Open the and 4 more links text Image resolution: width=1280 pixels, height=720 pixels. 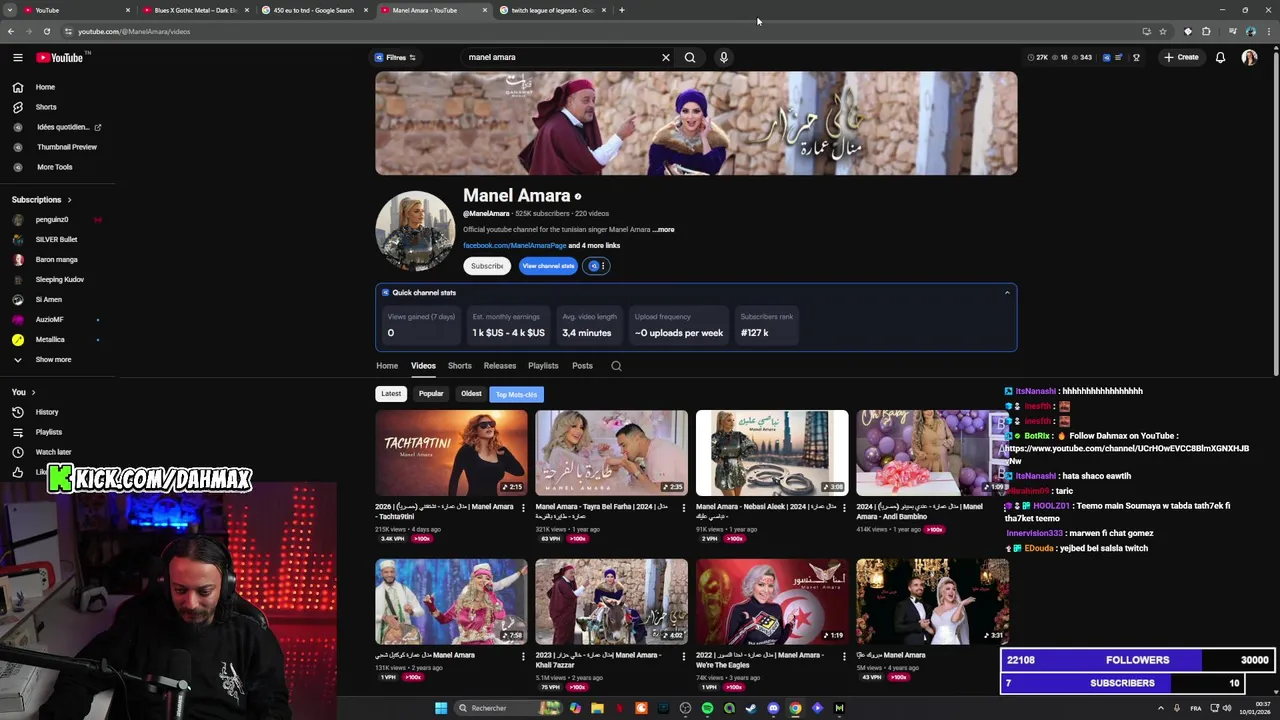(594, 245)
